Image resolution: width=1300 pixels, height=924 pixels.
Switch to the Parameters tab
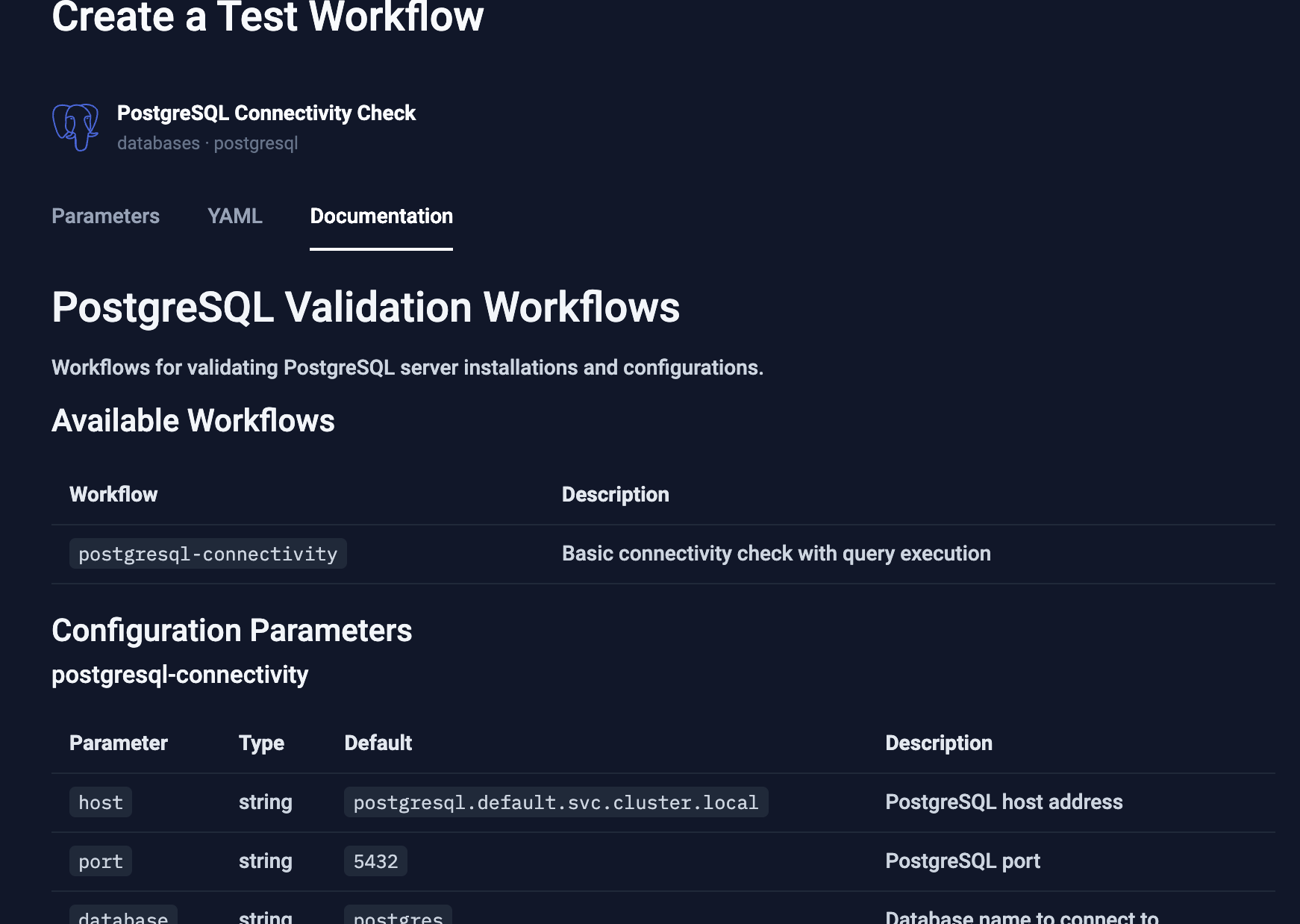(105, 216)
